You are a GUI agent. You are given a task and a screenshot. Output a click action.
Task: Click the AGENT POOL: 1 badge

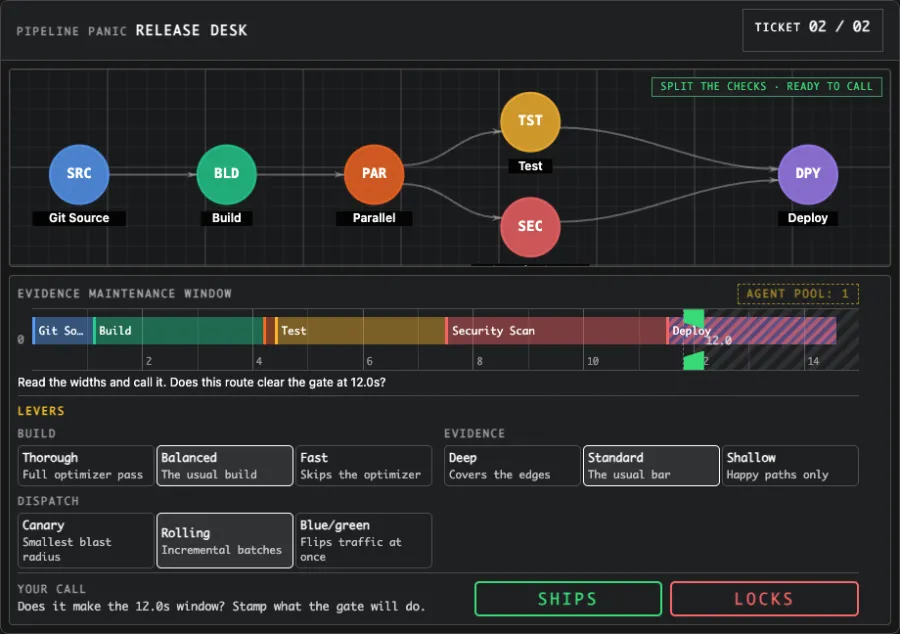[798, 294]
